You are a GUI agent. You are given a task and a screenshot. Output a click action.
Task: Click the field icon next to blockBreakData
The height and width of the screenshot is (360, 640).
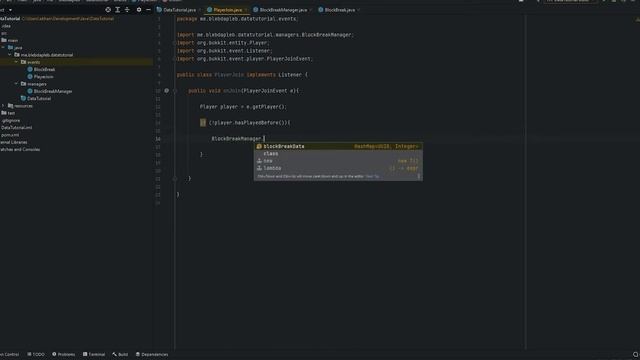259,146
